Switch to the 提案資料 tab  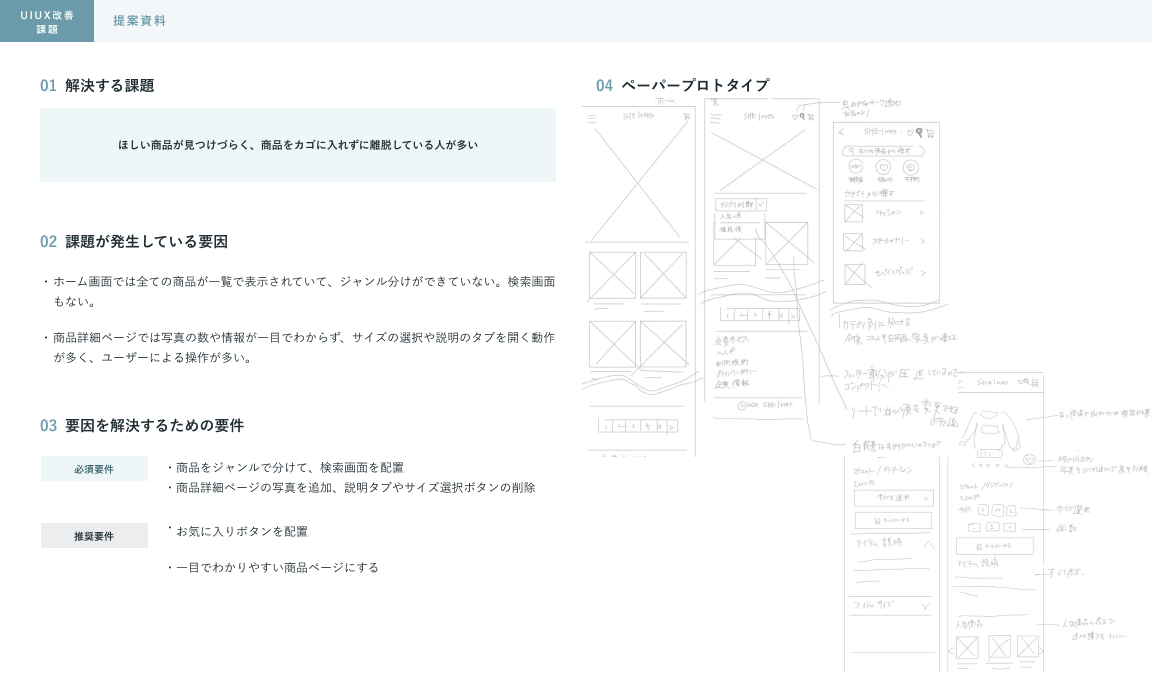point(139,21)
